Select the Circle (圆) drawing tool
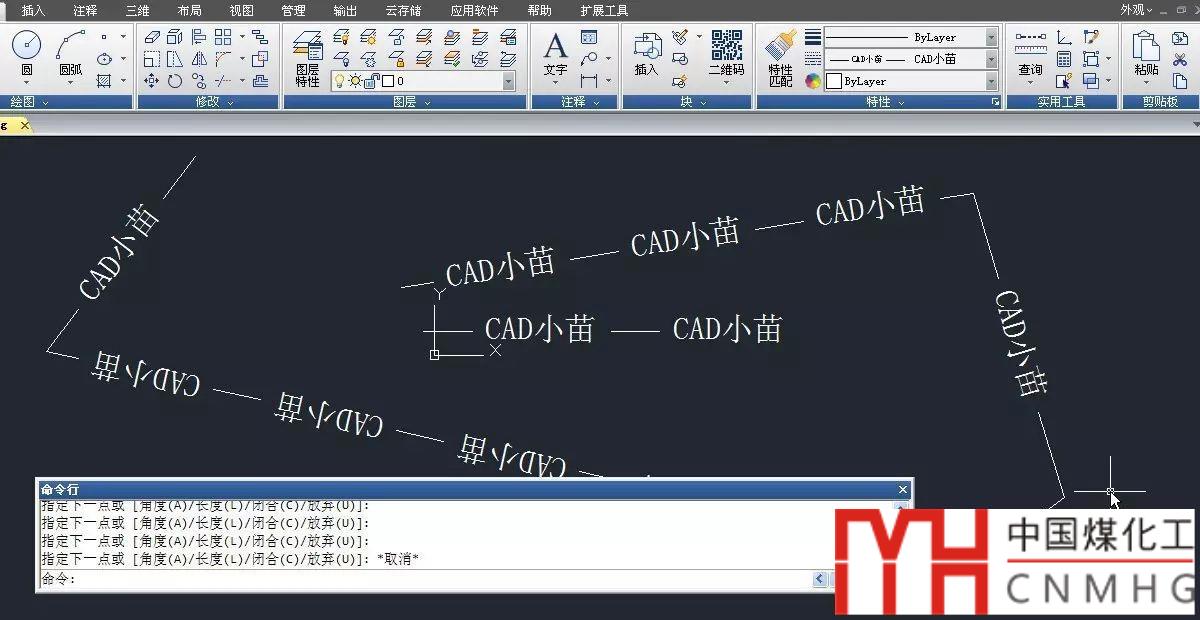The image size is (1200, 620). [x=26, y=53]
